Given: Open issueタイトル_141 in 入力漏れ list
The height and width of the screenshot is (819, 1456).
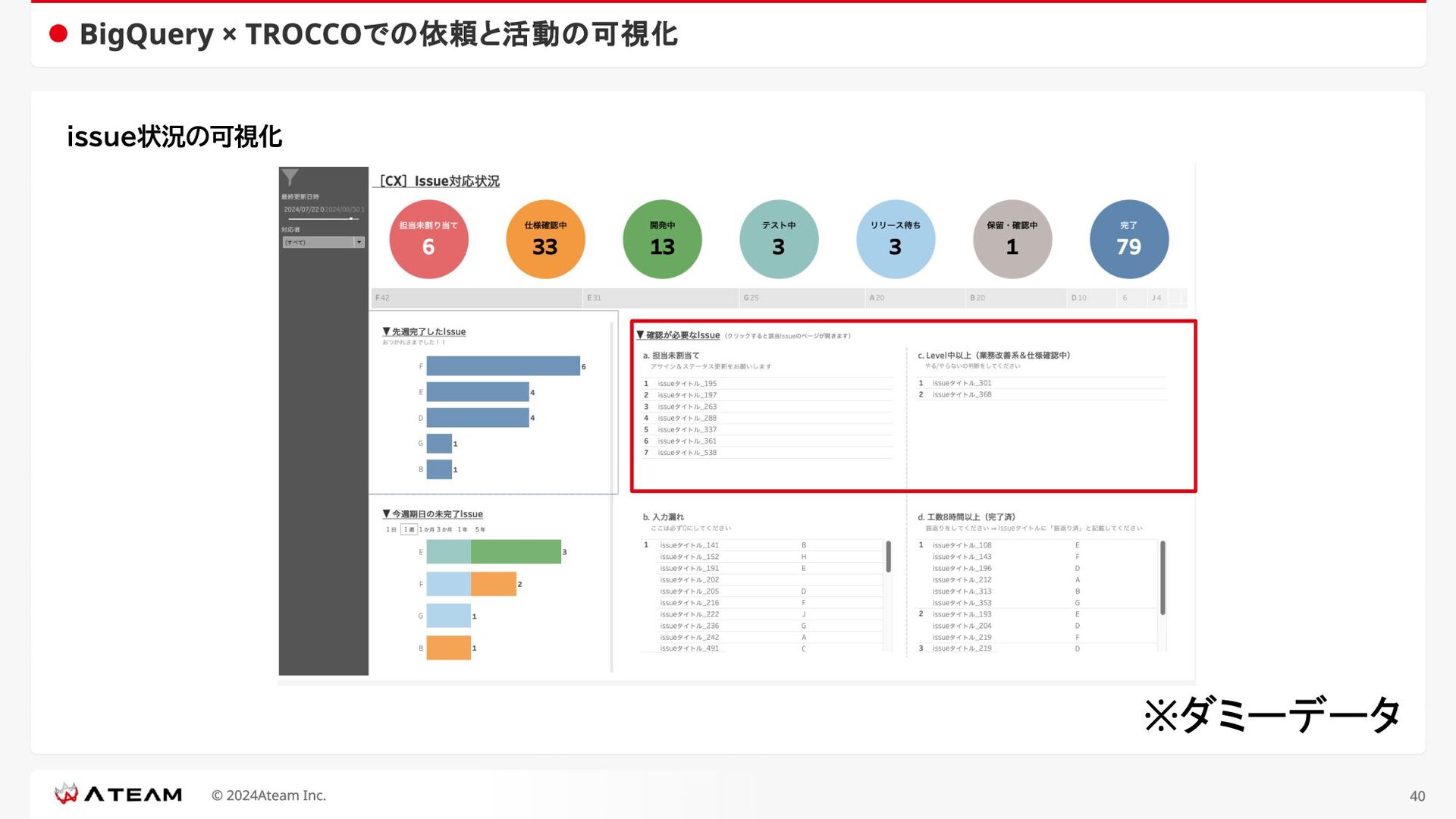Looking at the screenshot, I should pyautogui.click(x=689, y=545).
